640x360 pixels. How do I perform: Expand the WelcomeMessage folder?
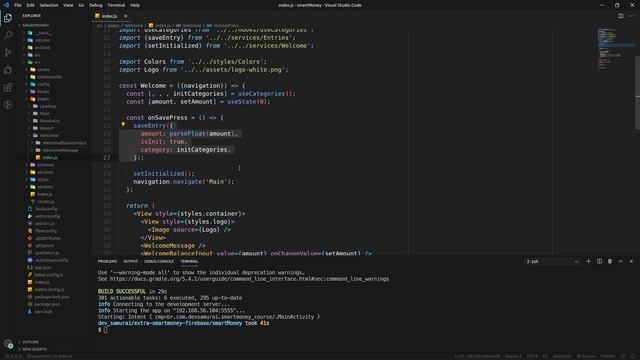click(60, 150)
